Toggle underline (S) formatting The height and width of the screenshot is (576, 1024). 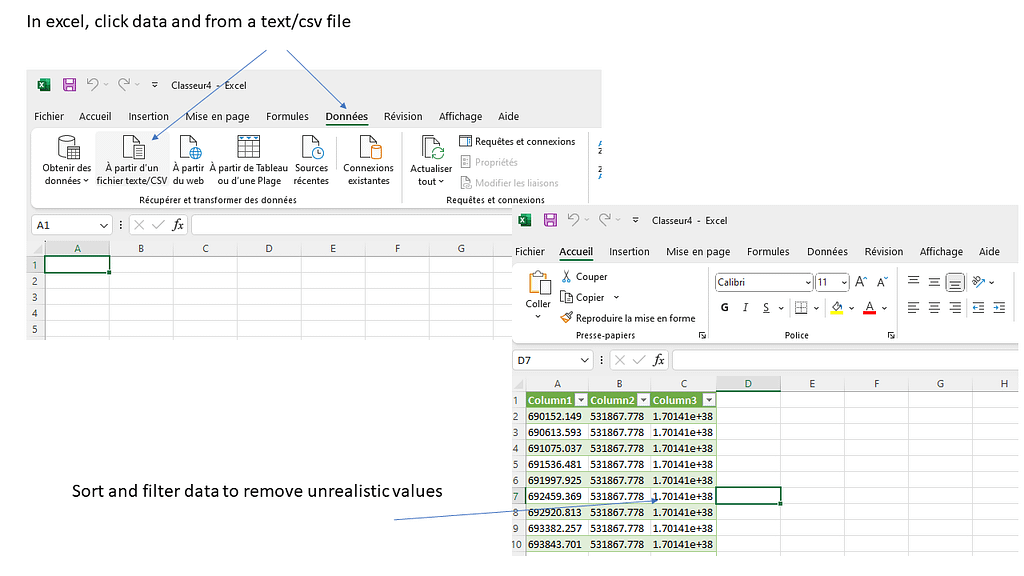(766, 308)
